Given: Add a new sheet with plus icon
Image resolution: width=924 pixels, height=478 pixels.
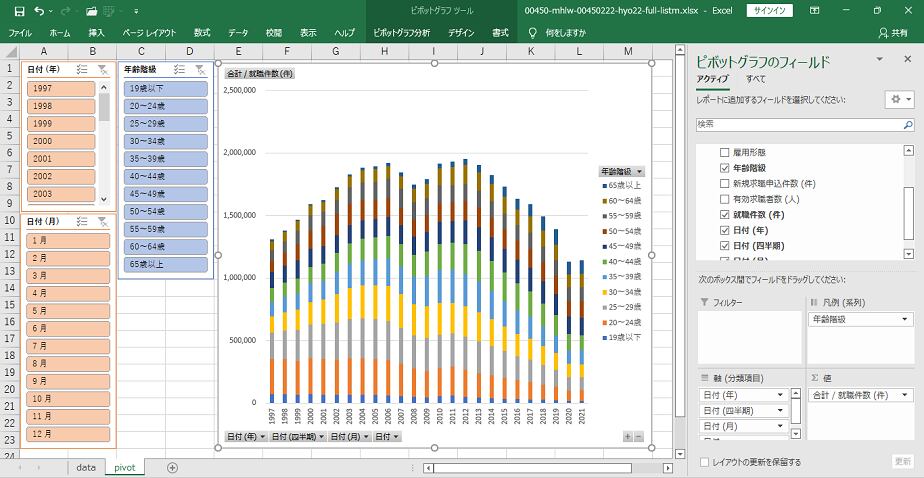Looking at the screenshot, I should tap(172, 467).
